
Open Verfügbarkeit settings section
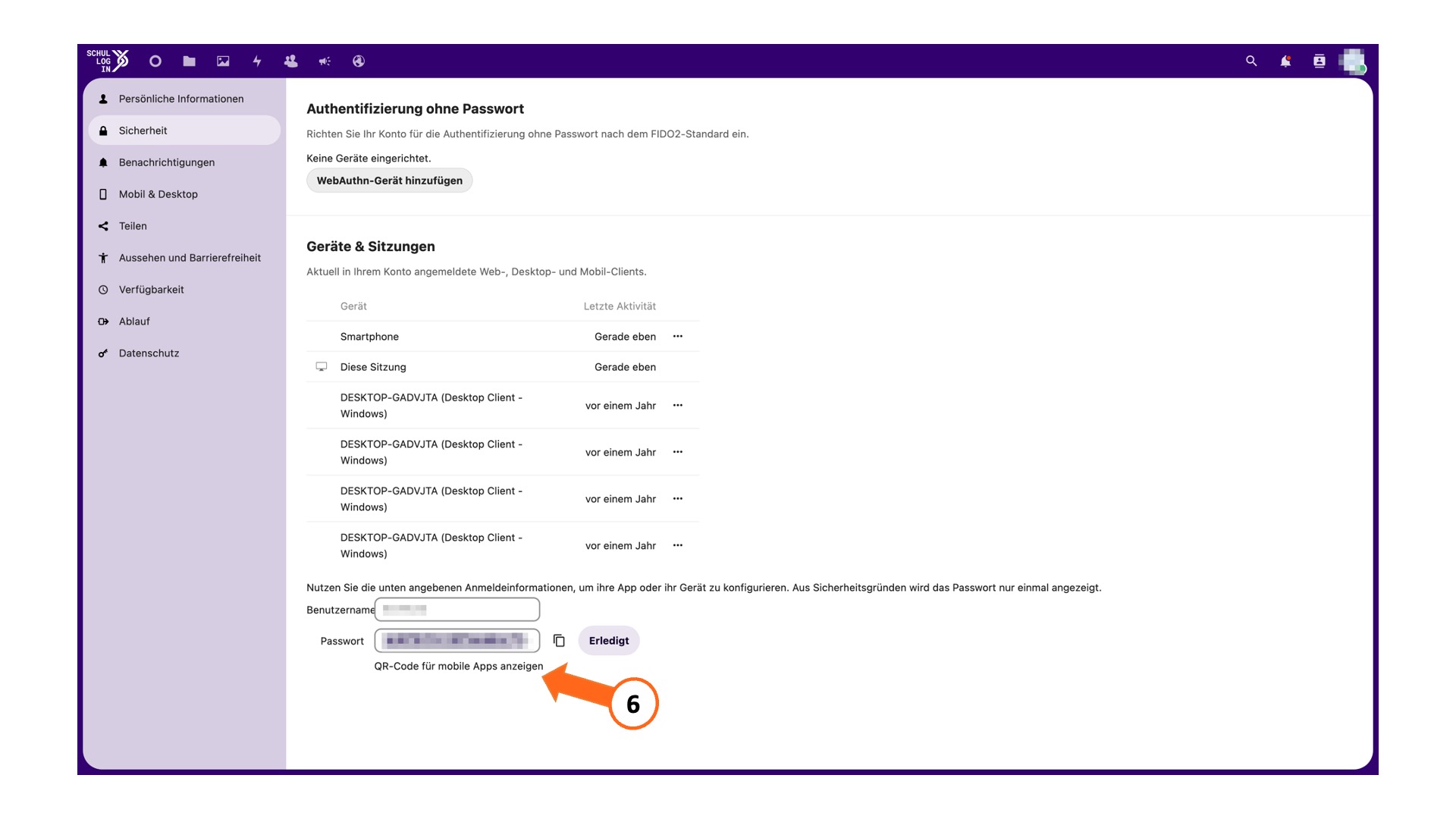point(184,290)
